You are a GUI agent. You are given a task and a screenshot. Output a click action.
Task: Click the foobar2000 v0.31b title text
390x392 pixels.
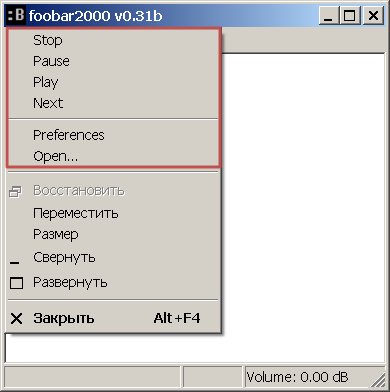pyautogui.click(x=95, y=16)
